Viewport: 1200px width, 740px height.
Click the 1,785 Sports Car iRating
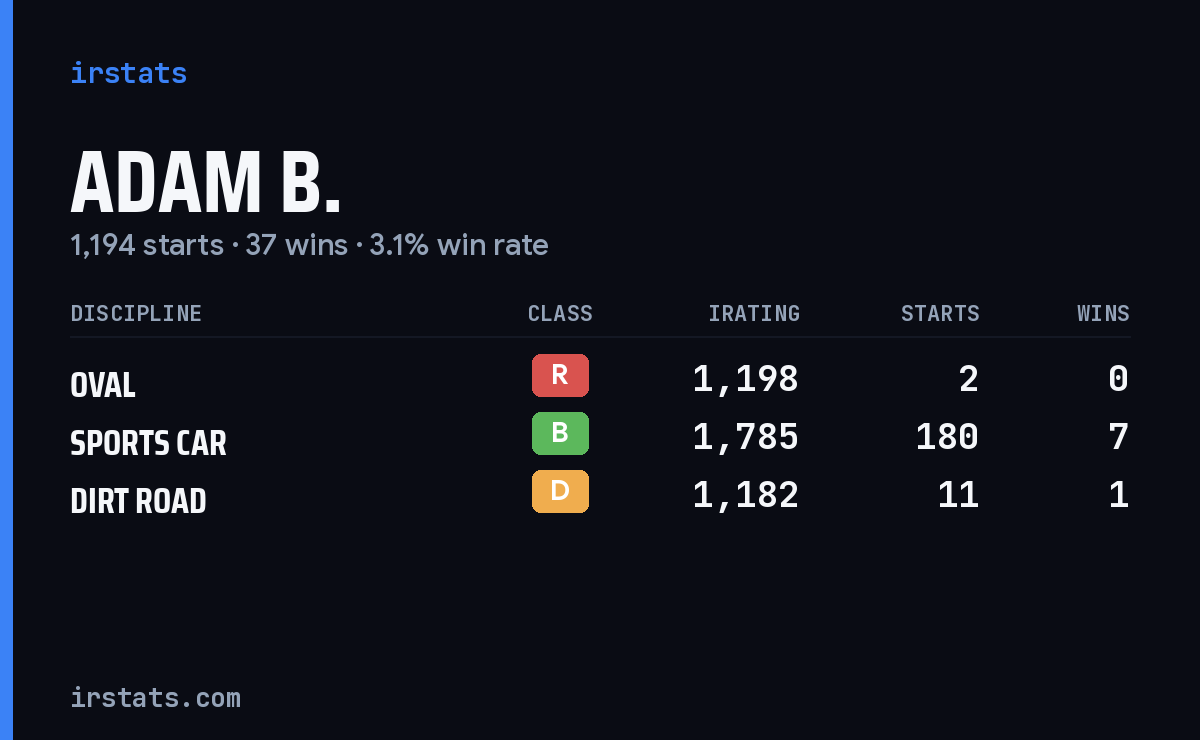746,437
